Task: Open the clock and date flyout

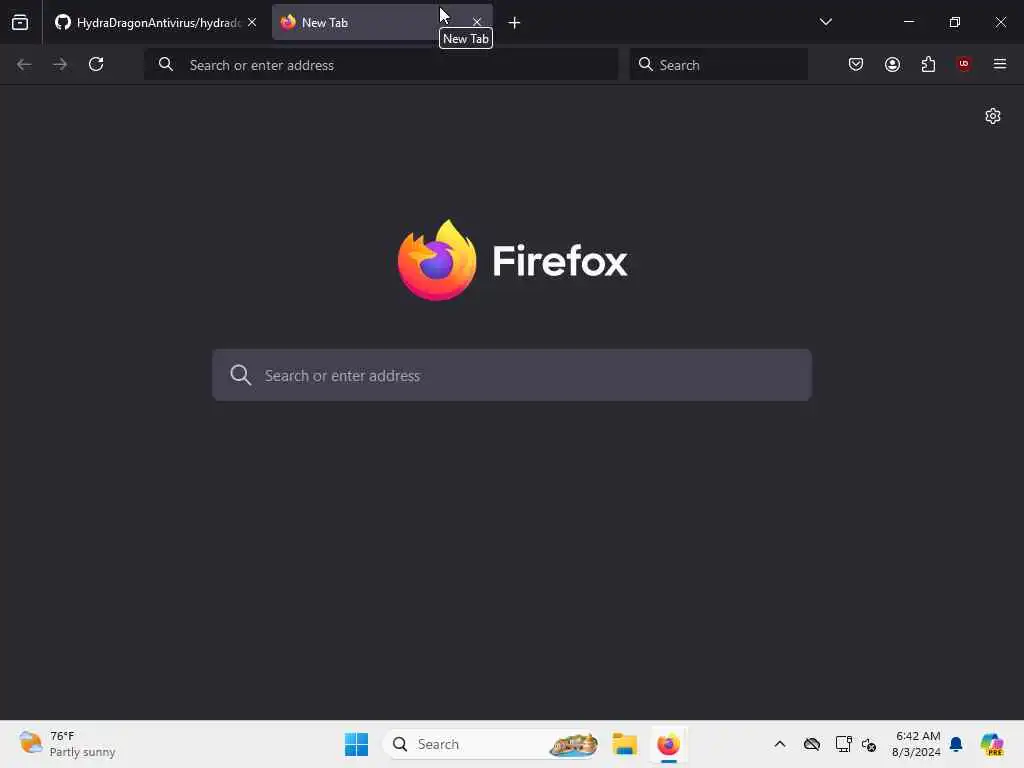Action: [916, 744]
